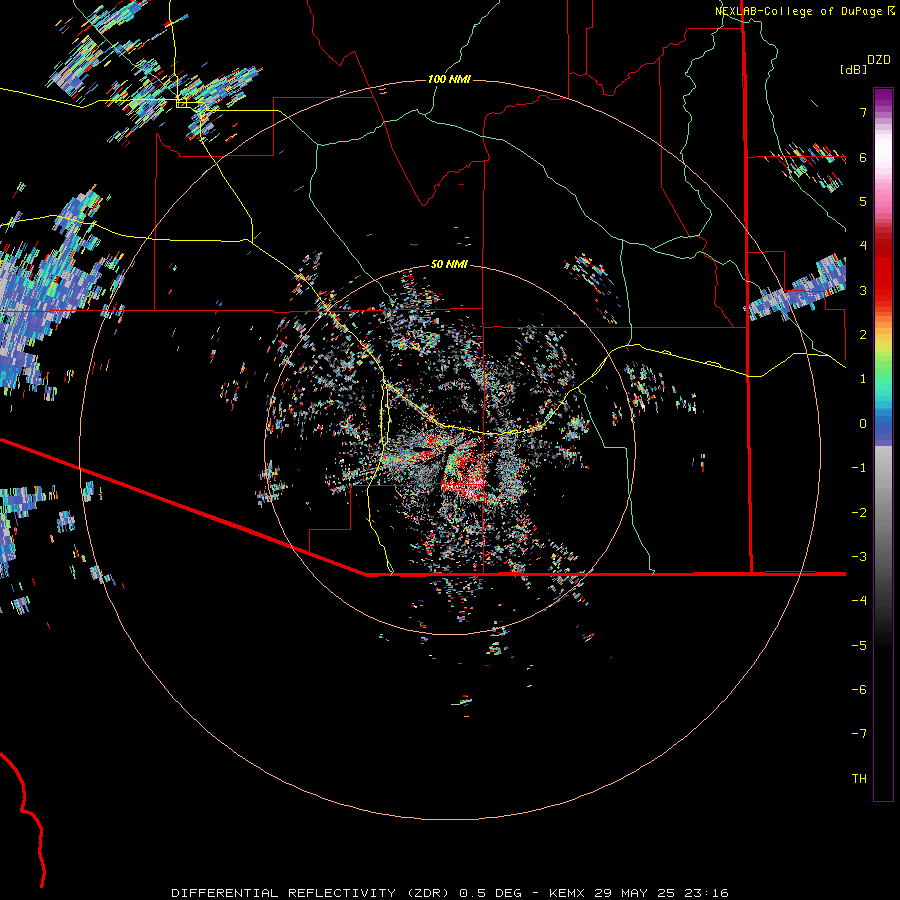Click the legend value 0 label

coord(863,424)
